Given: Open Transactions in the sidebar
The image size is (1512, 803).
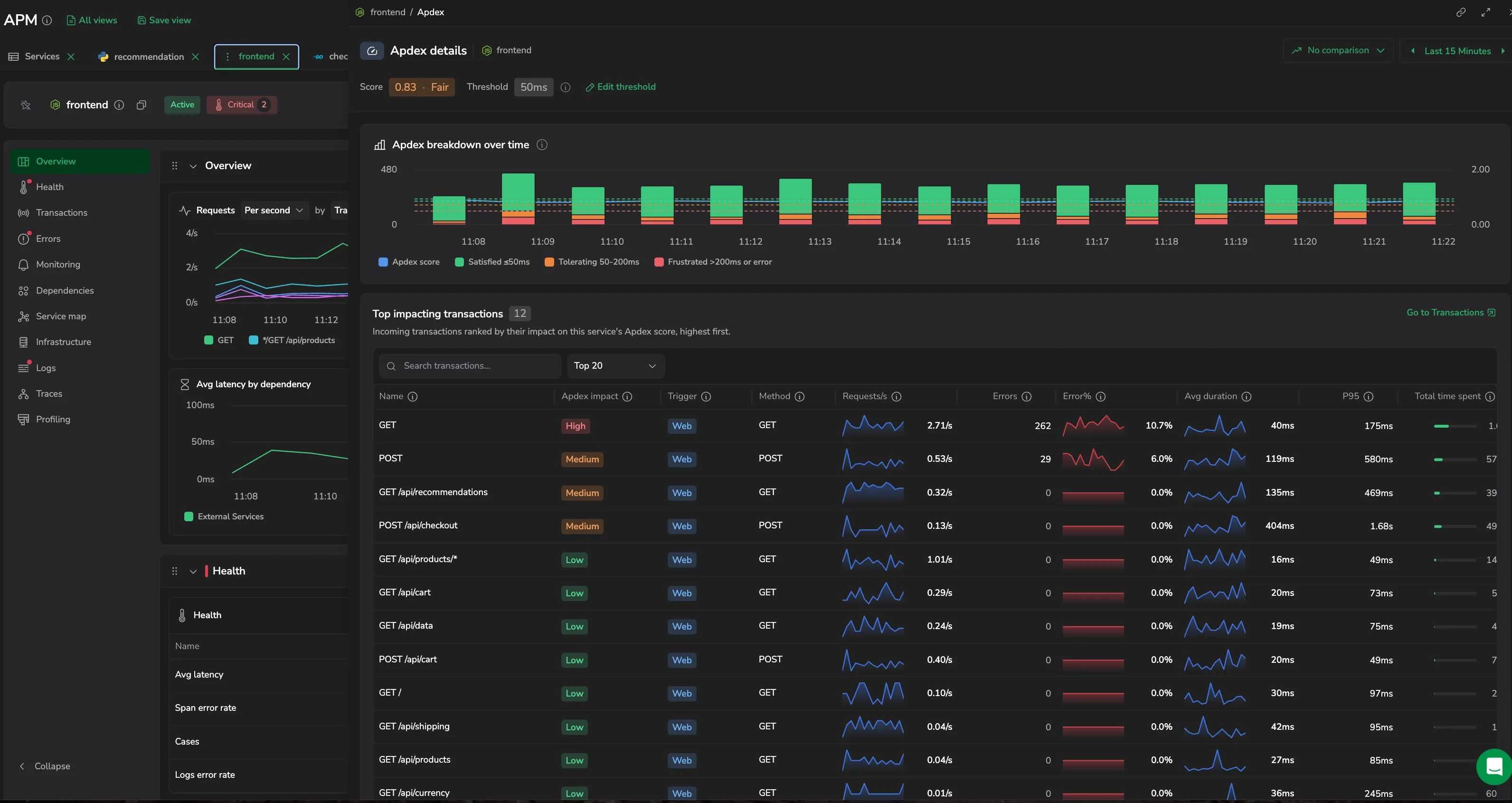Looking at the screenshot, I should point(80,213).
